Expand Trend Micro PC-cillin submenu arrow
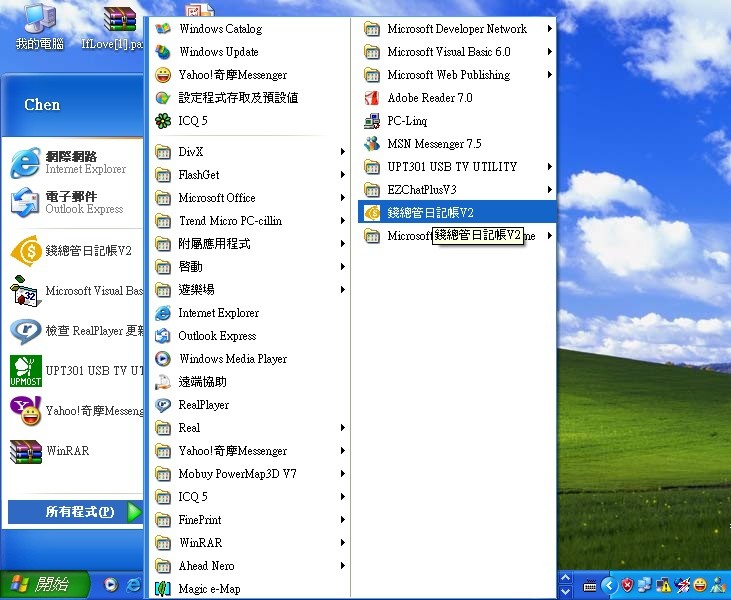731x600 pixels. click(343, 221)
